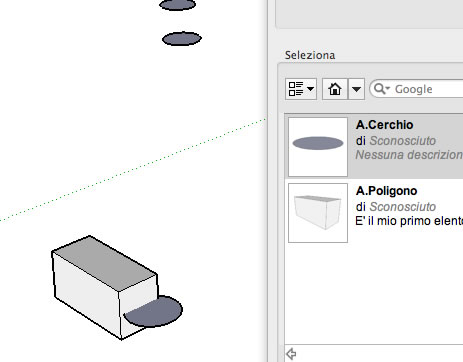Select the front long face of the box

(87, 294)
